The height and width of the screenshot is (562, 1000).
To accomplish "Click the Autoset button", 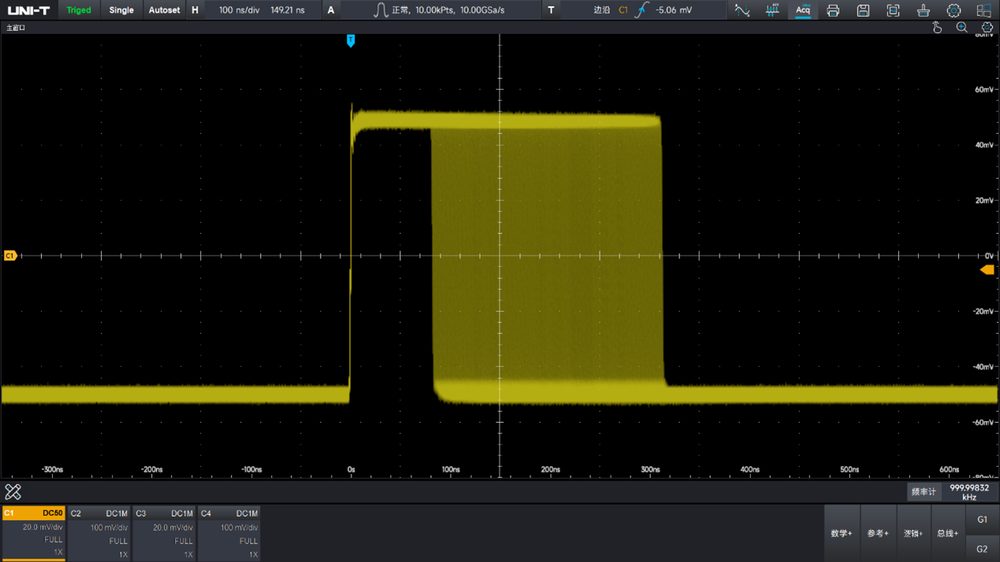I will (164, 10).
